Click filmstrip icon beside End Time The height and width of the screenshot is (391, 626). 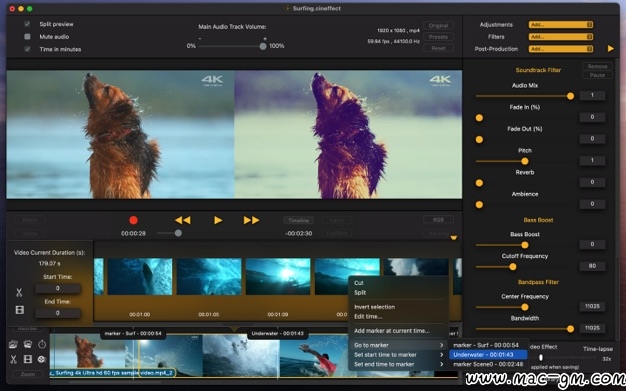tap(20, 310)
